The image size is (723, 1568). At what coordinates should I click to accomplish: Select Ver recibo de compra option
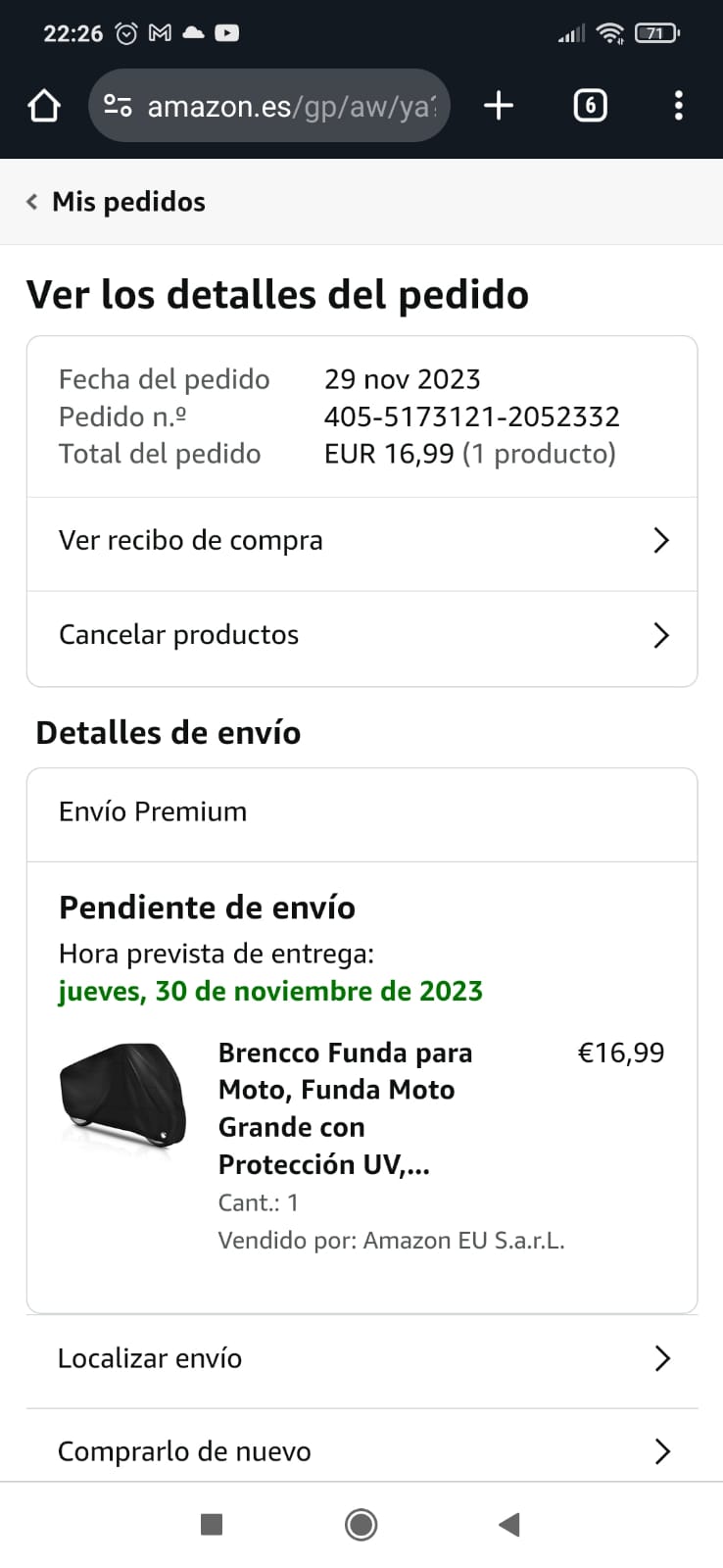(x=191, y=540)
